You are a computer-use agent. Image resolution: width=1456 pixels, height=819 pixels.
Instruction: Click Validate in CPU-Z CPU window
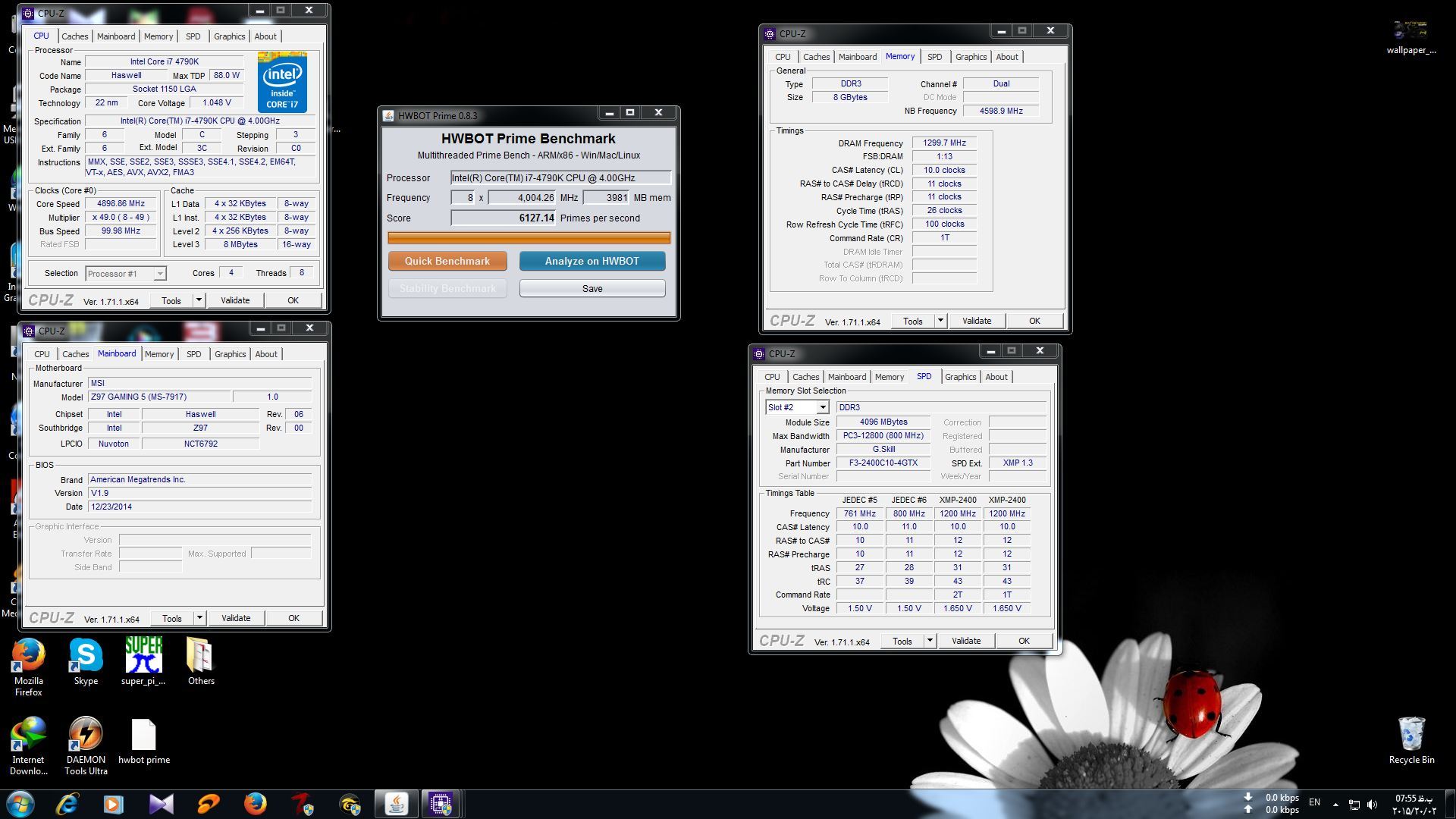[235, 300]
